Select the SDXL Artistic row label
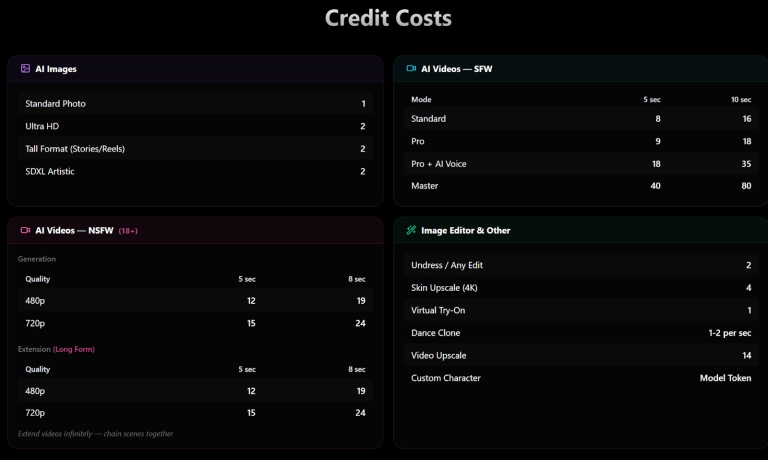Screen dimensions: 768x460 (50, 171)
